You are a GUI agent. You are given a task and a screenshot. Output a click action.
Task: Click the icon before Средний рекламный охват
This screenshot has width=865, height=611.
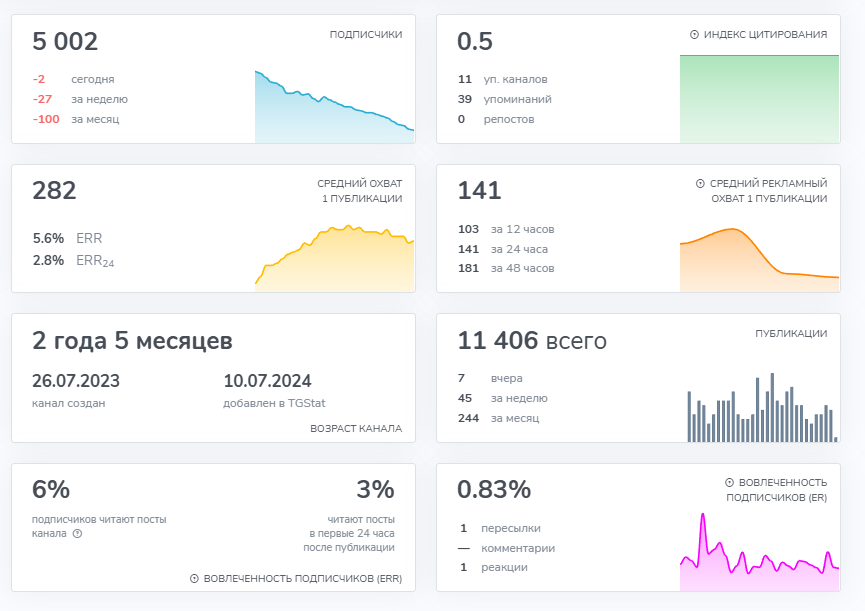coord(700,184)
